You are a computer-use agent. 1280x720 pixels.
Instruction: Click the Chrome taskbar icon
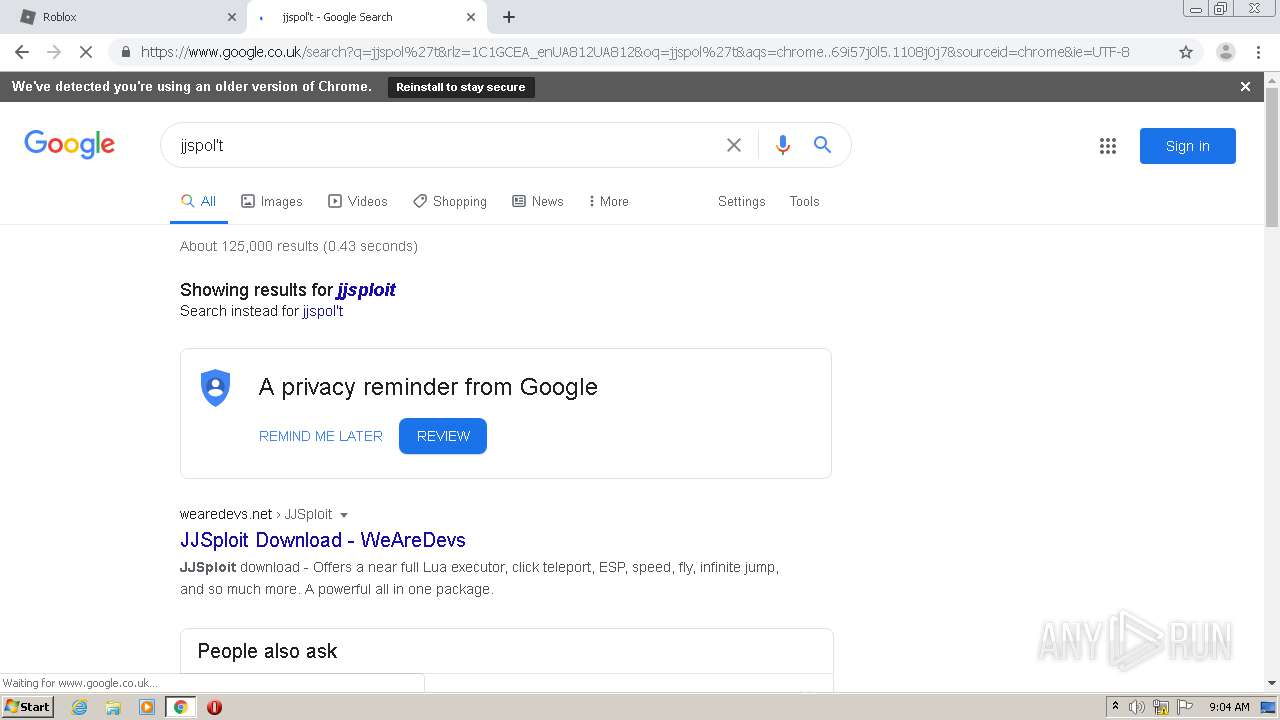pos(181,707)
